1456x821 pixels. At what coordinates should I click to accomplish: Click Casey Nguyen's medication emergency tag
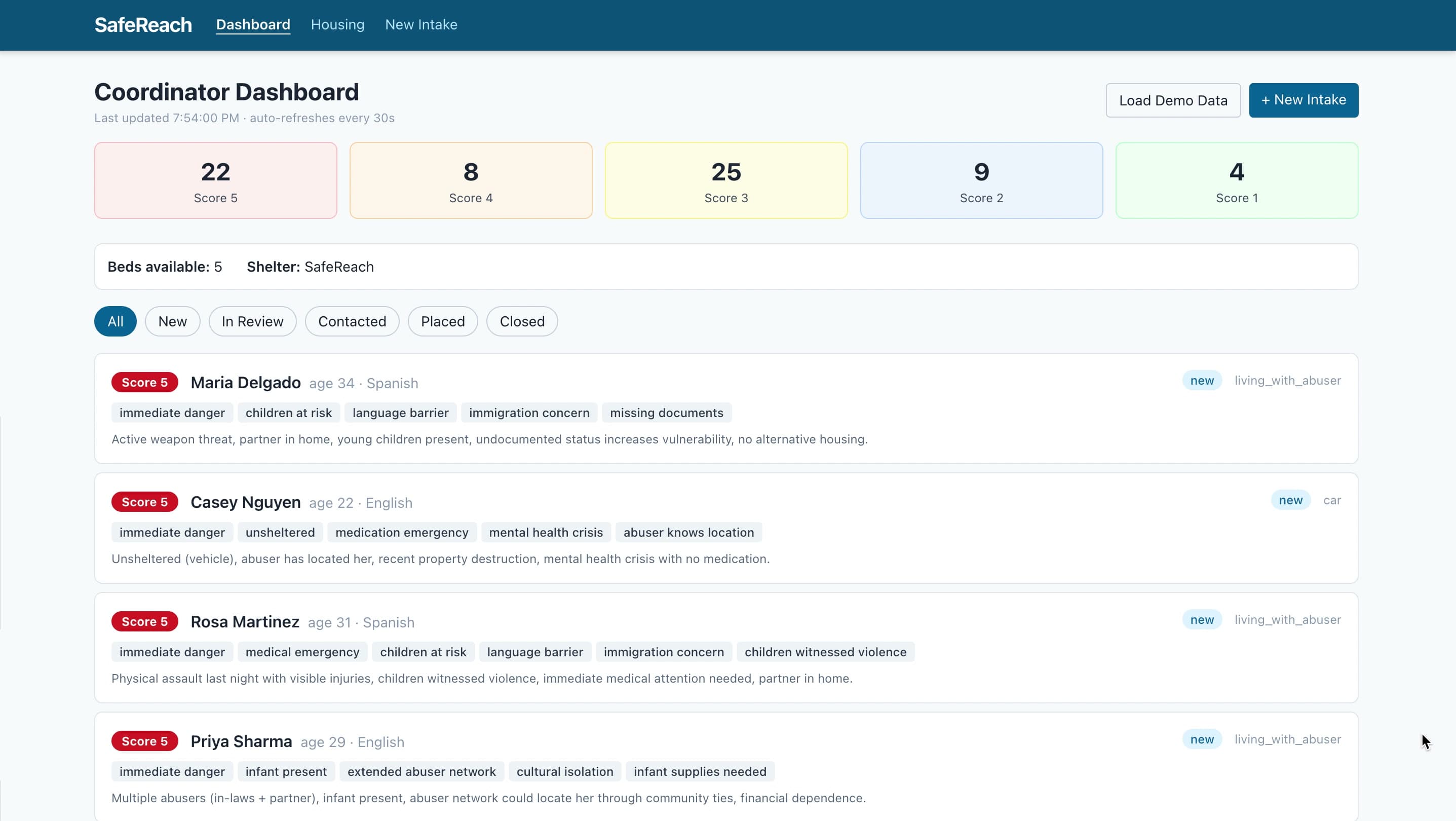pyautogui.click(x=402, y=533)
